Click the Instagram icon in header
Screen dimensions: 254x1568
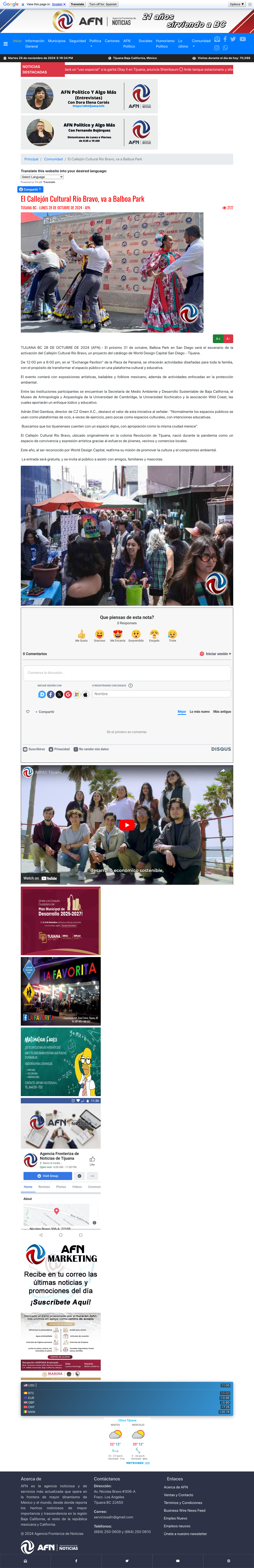click(x=217, y=48)
